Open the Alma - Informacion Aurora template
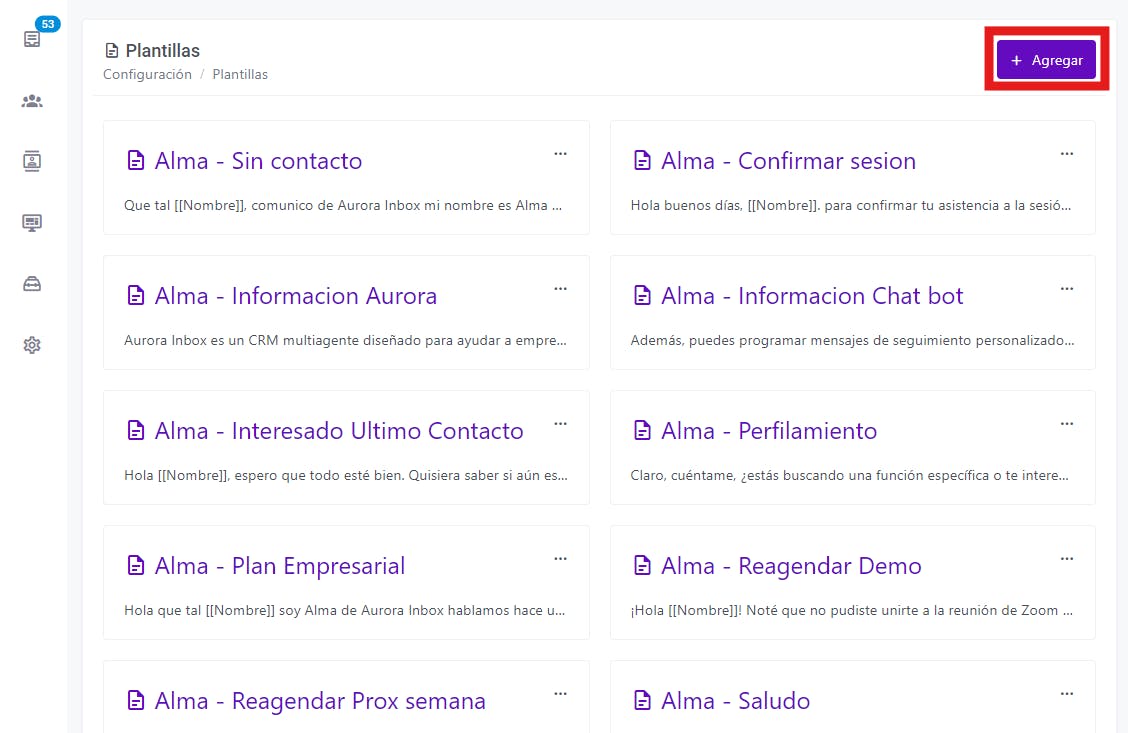This screenshot has height=733, width=1128. (x=296, y=296)
